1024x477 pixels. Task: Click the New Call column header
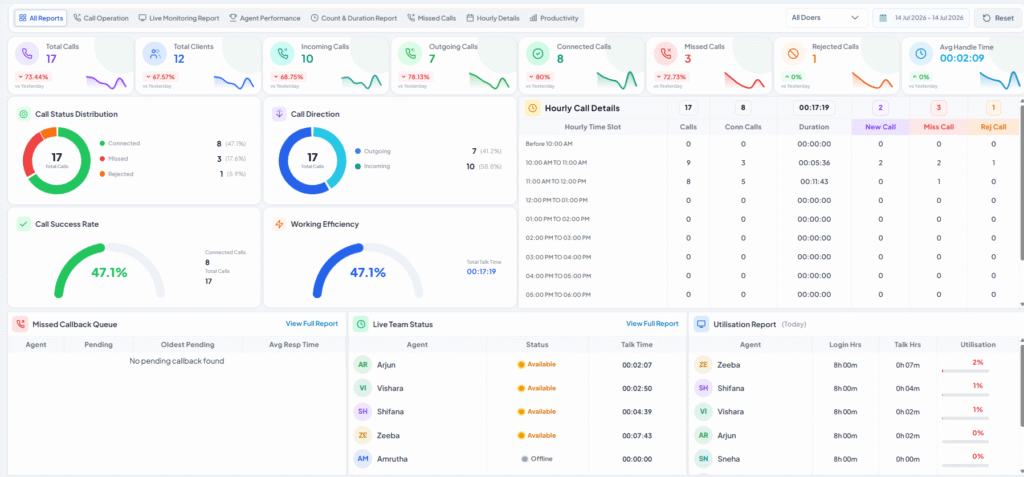880,127
